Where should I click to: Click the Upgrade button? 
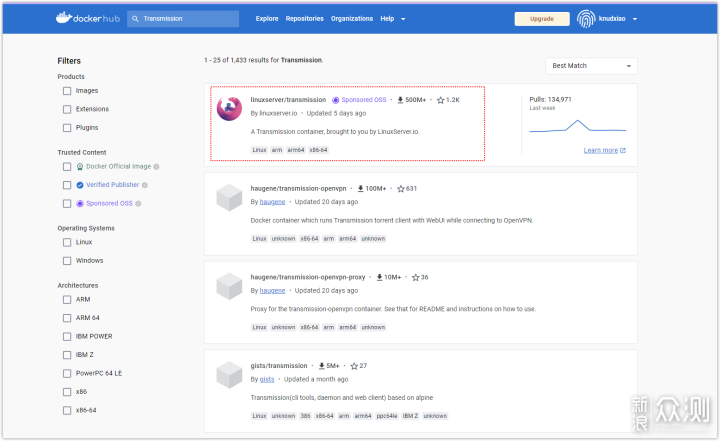pos(541,19)
